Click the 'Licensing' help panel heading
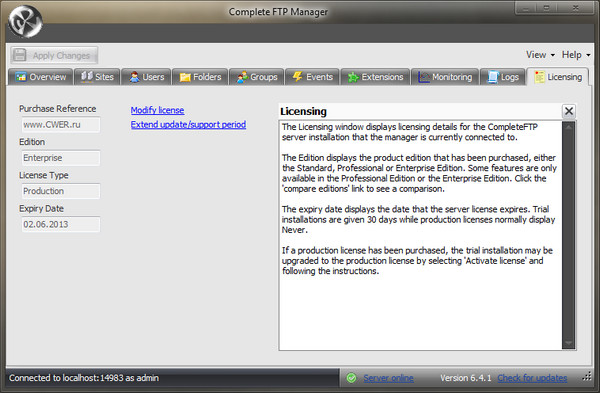The height and width of the screenshot is (393, 600). click(x=303, y=111)
